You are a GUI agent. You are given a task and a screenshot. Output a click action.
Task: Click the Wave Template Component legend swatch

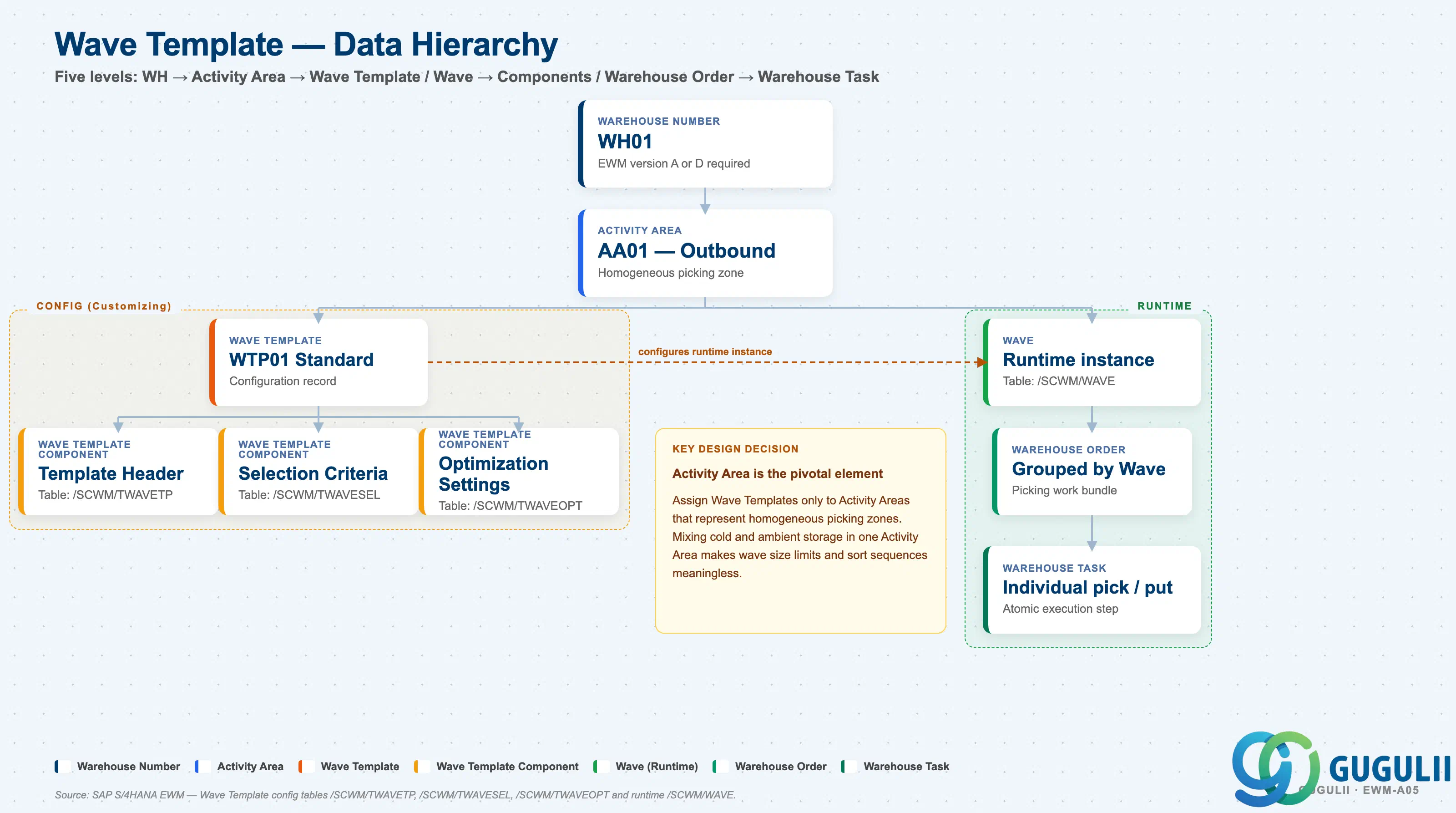tap(422, 767)
